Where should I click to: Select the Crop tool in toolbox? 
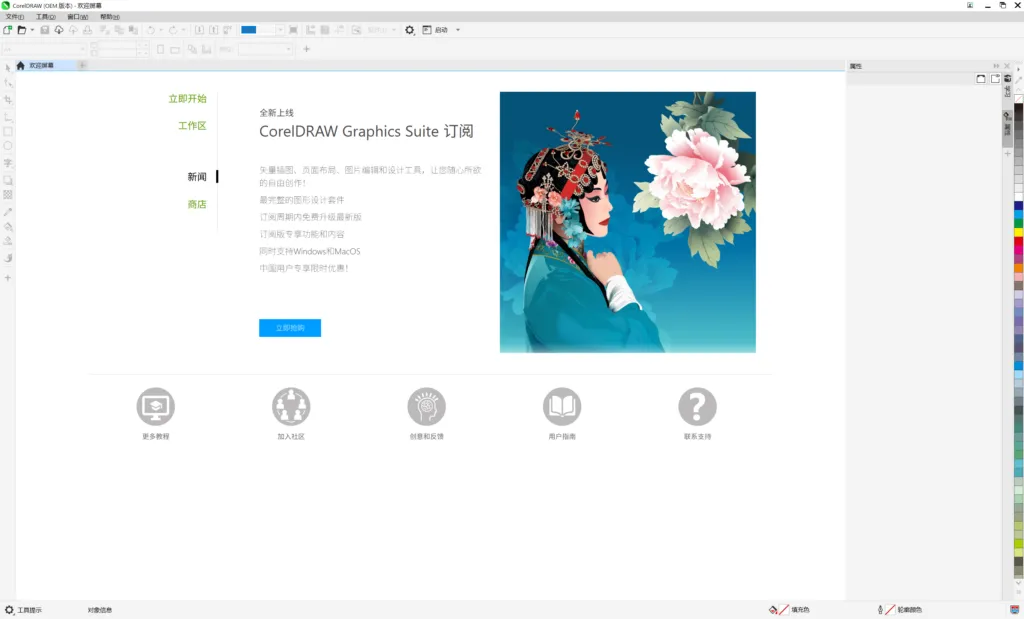pyautogui.click(x=8, y=100)
